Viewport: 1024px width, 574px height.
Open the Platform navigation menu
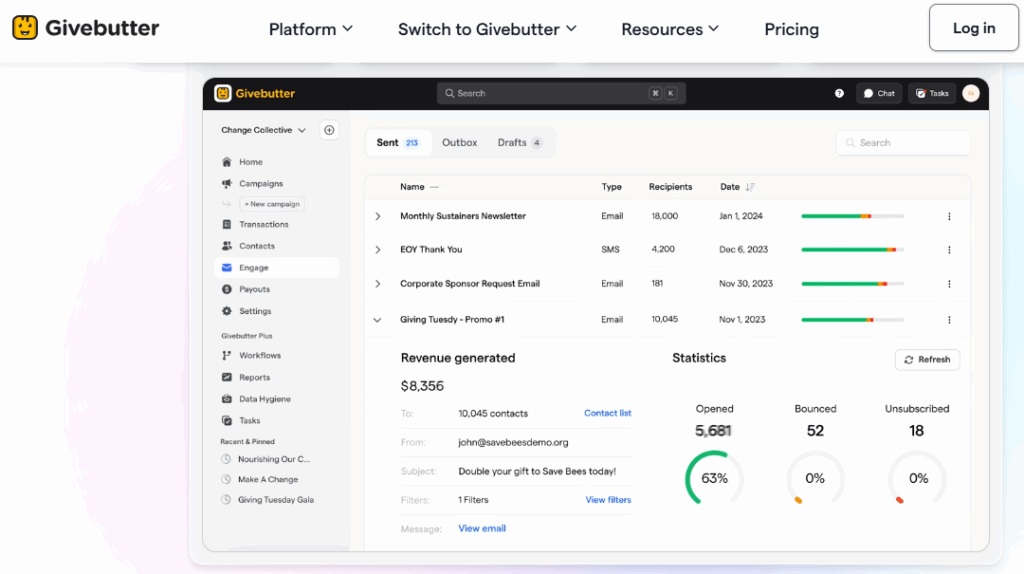[310, 29]
